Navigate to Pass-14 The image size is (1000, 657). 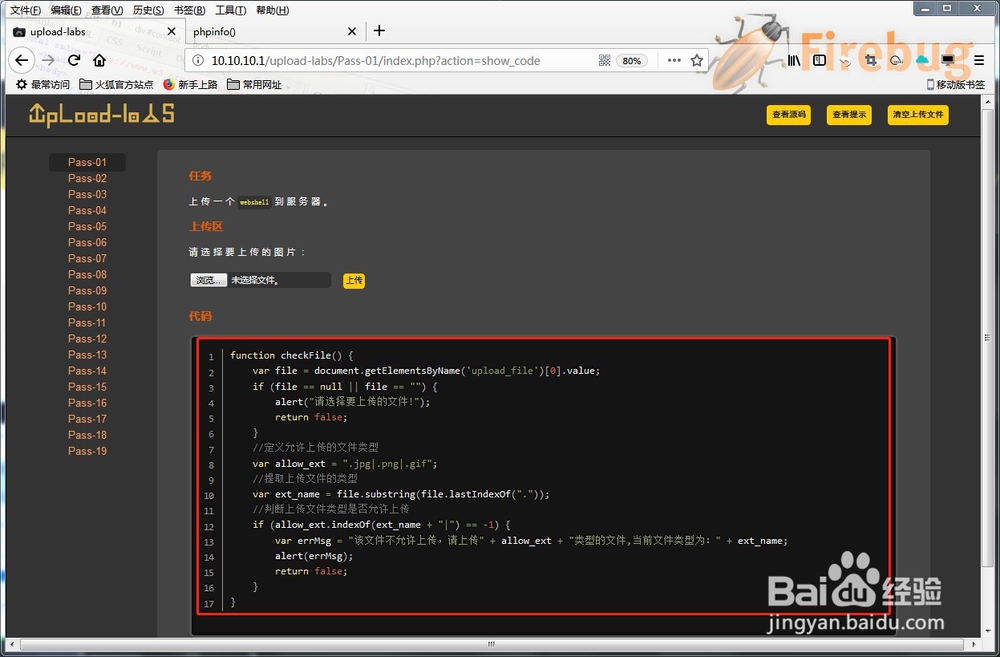[87, 371]
